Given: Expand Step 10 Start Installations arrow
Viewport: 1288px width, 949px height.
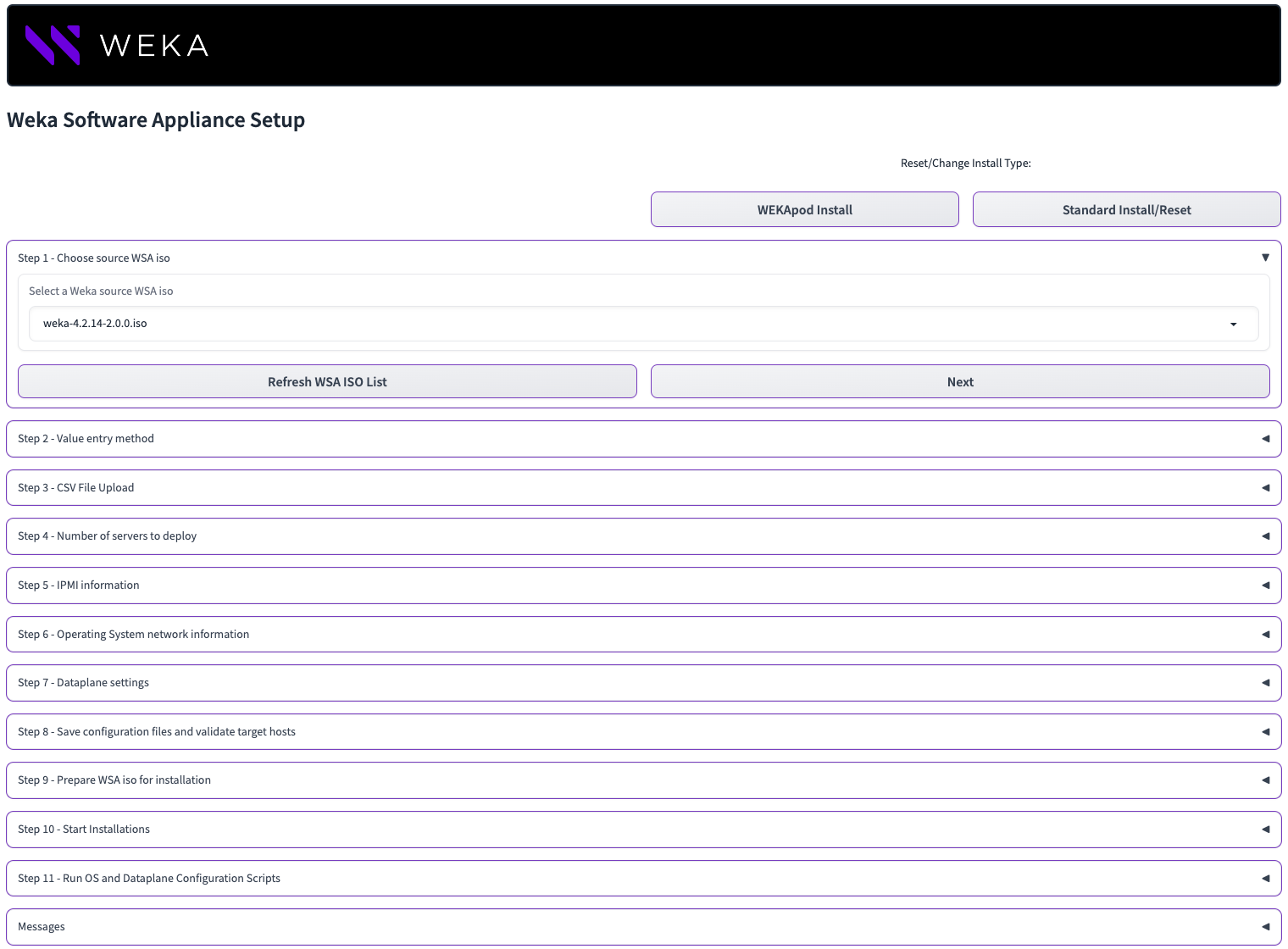Looking at the screenshot, I should [x=1265, y=830].
